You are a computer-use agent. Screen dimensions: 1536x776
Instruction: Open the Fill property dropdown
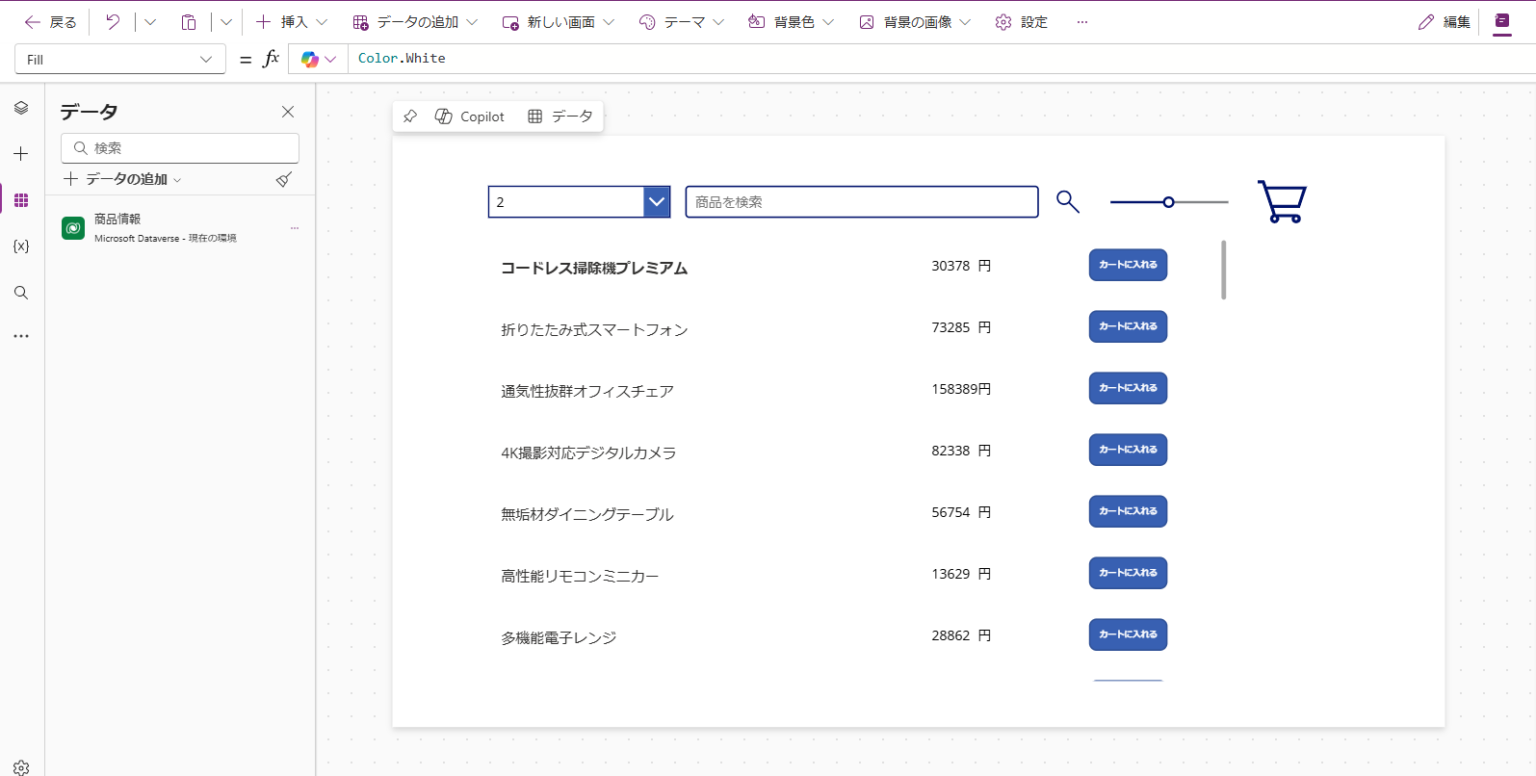tap(119, 58)
